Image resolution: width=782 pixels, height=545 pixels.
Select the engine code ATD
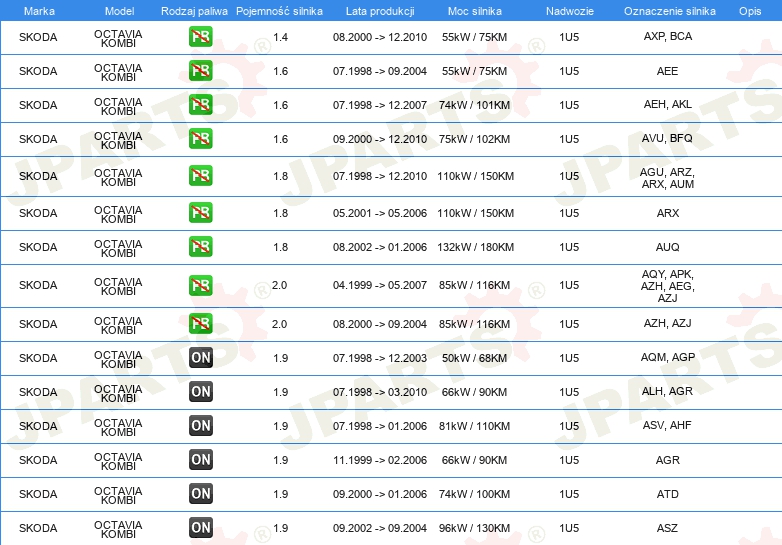point(668,494)
